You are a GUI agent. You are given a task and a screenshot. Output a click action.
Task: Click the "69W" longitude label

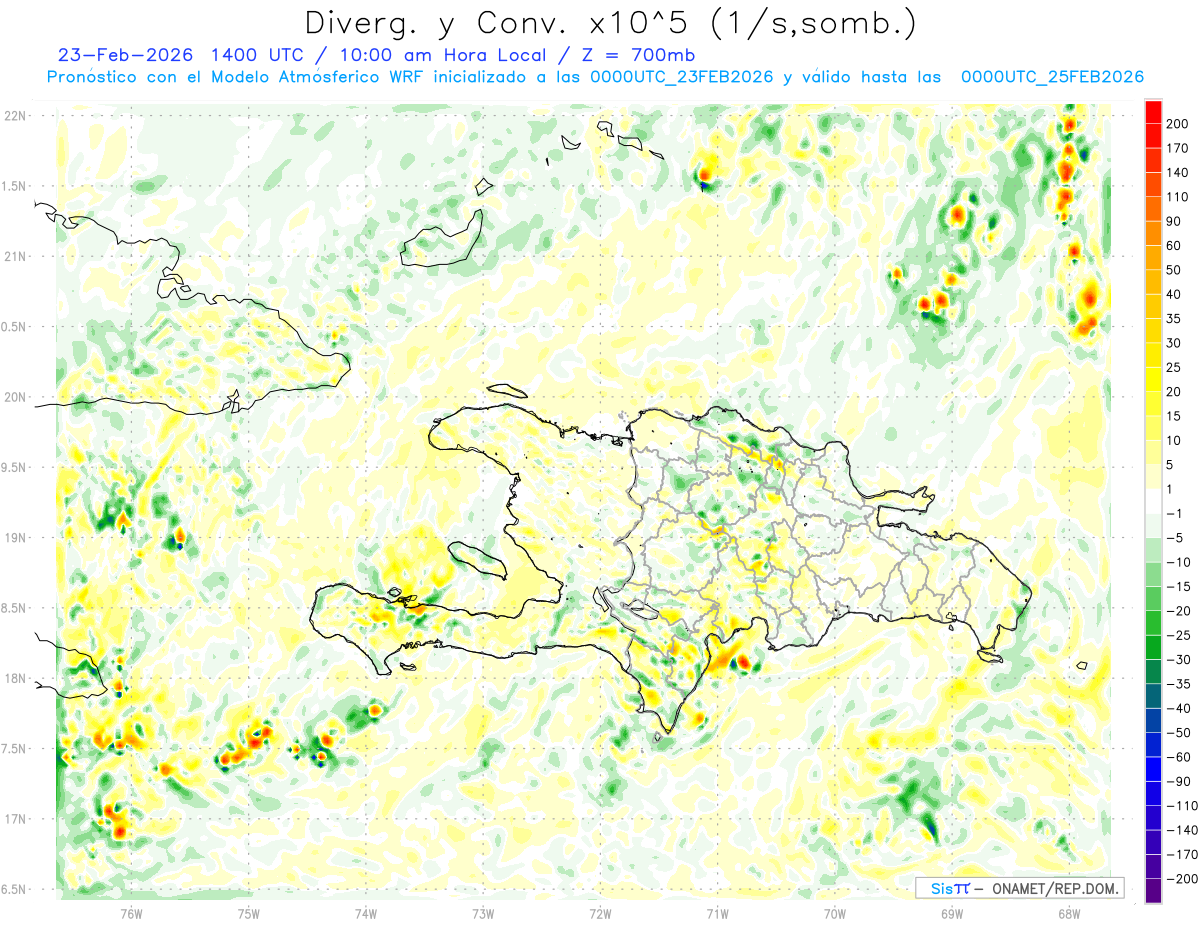pos(952,913)
